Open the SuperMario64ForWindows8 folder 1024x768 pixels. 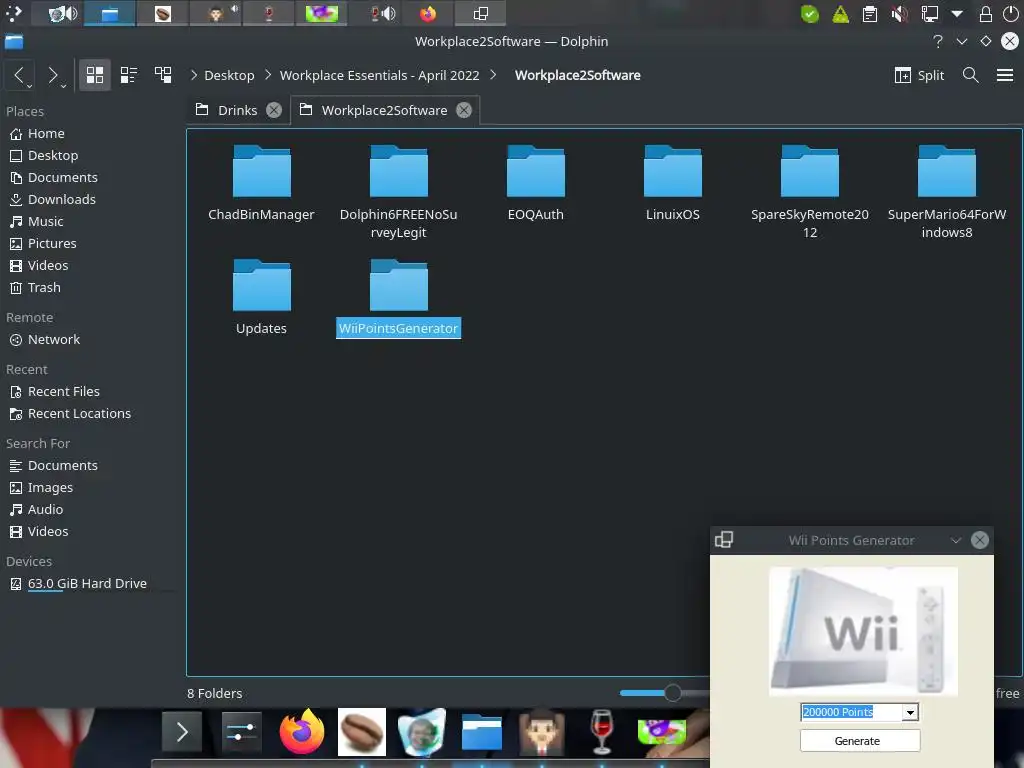pyautogui.click(x=947, y=192)
